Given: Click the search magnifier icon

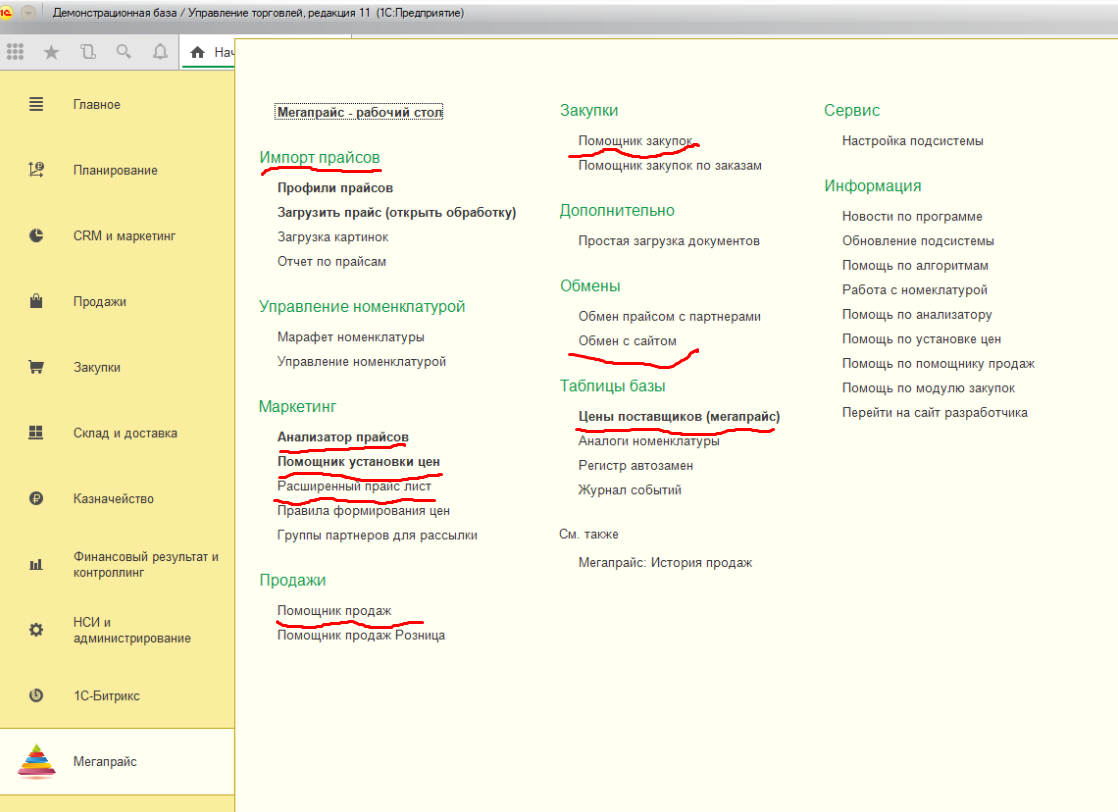Looking at the screenshot, I should pos(123,52).
